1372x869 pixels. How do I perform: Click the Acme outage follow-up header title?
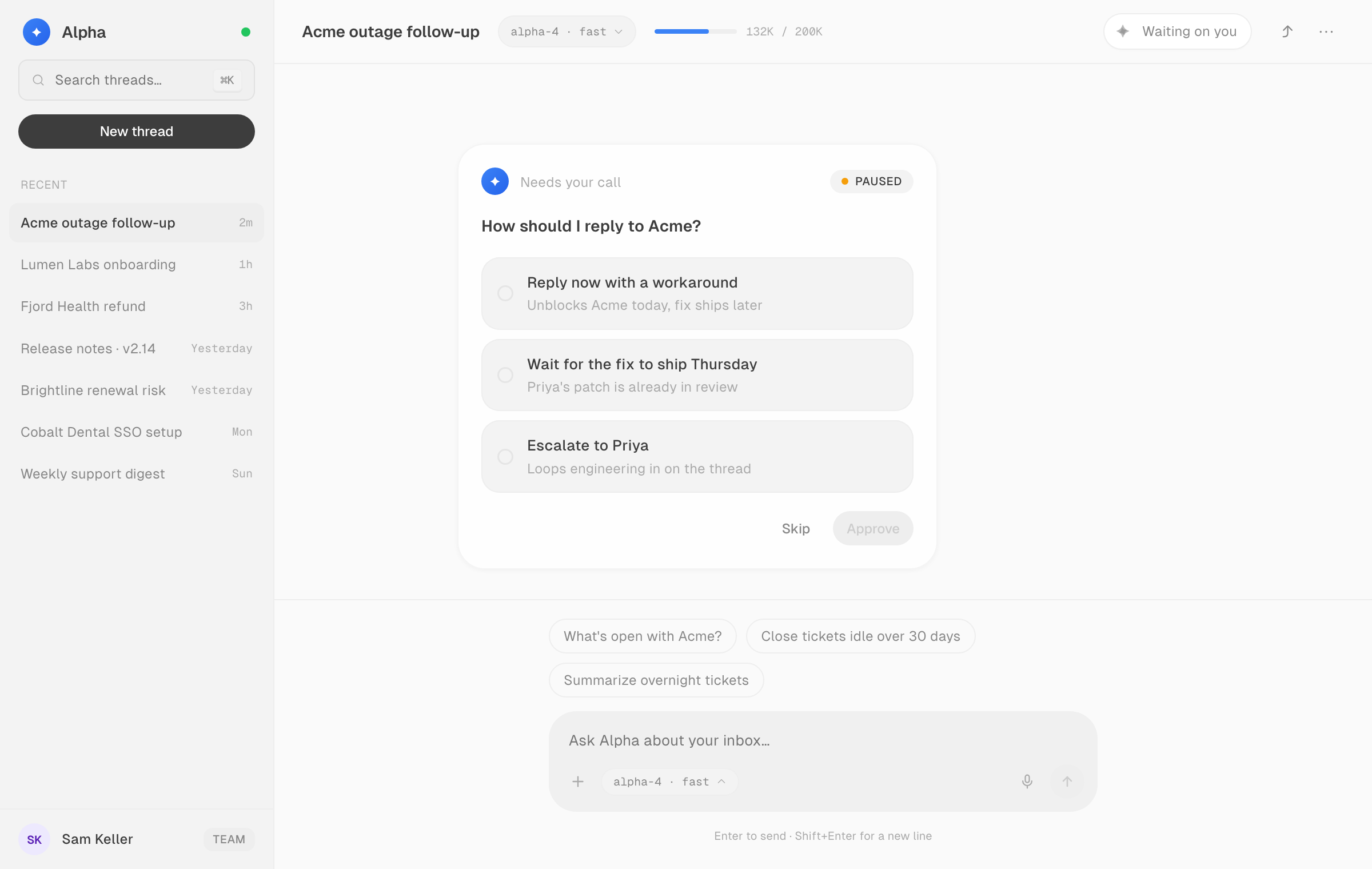click(x=390, y=31)
